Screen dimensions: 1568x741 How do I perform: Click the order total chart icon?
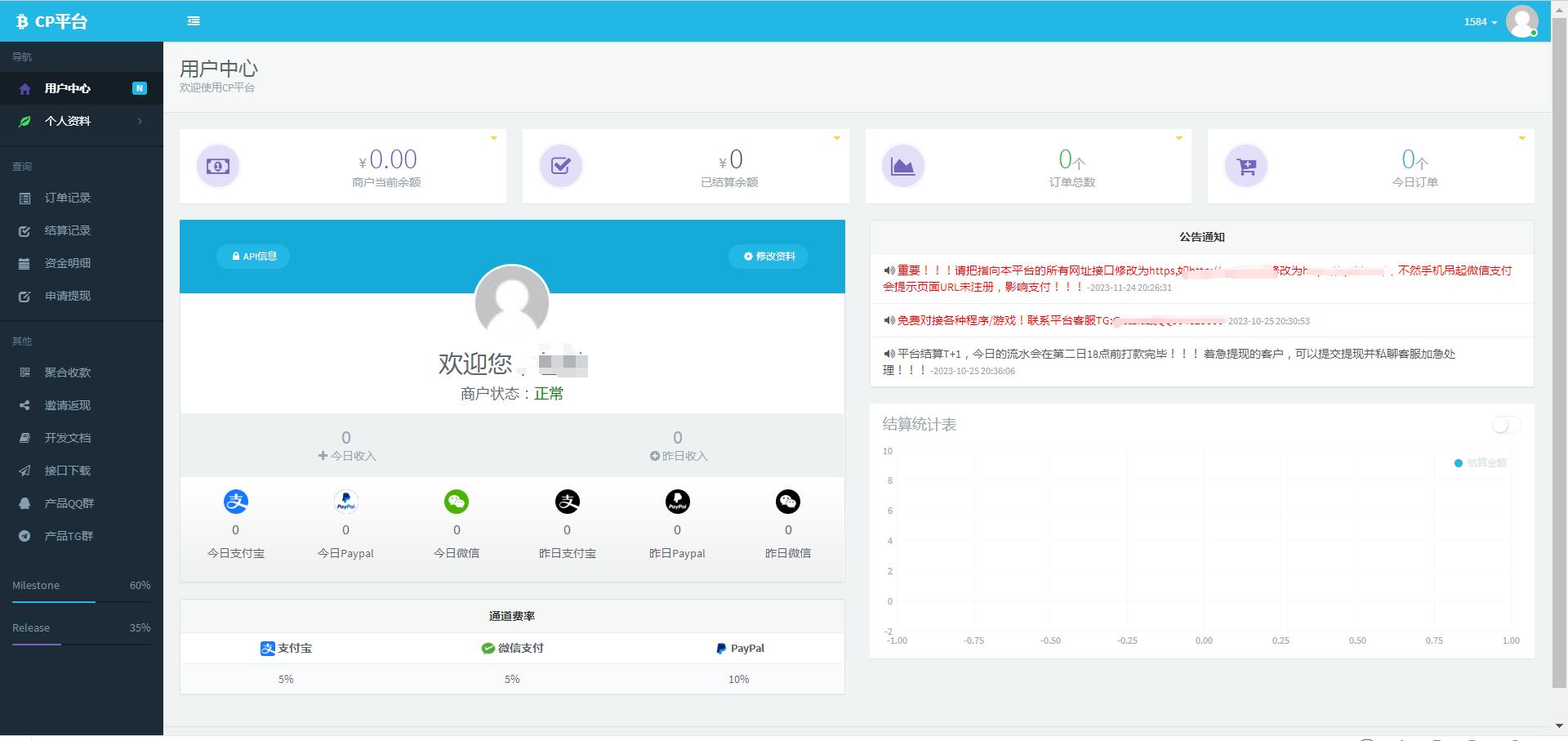(x=903, y=166)
